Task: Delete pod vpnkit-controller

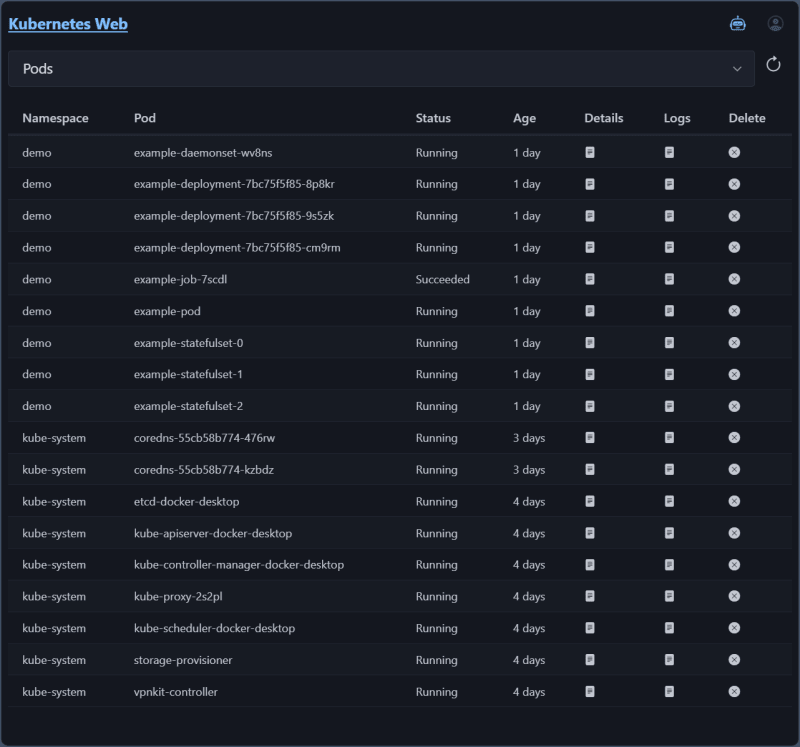Action: 734,692
